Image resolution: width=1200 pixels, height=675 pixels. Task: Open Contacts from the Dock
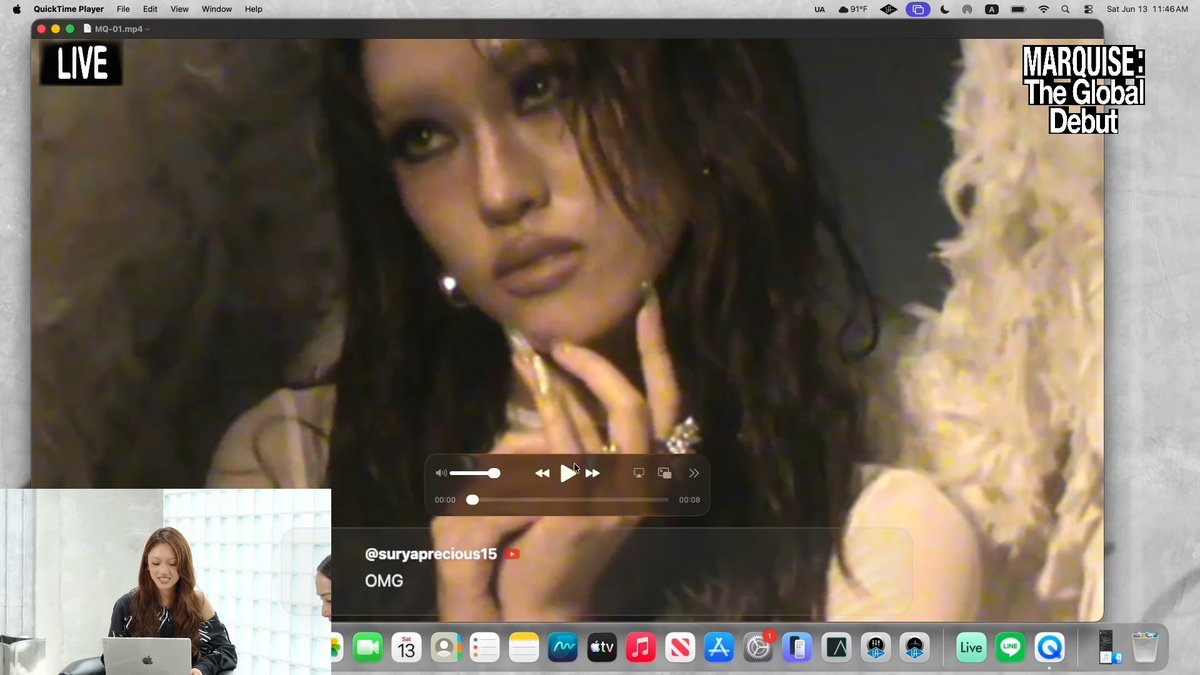445,647
